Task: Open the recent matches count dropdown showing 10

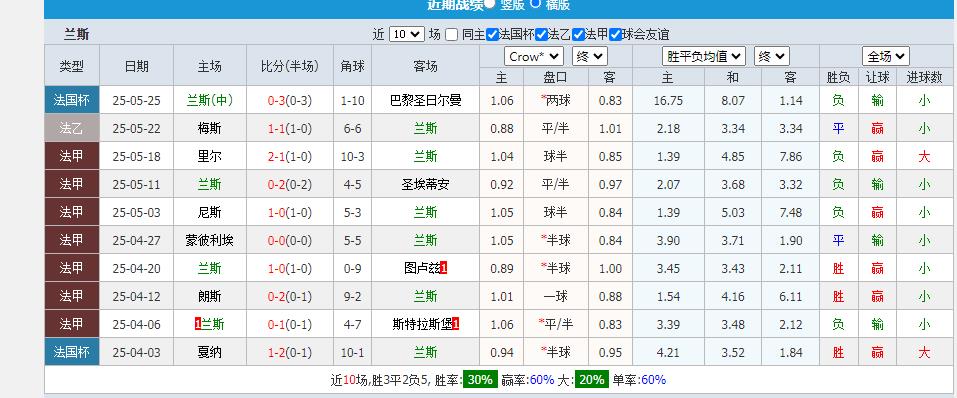Action: pyautogui.click(x=406, y=34)
